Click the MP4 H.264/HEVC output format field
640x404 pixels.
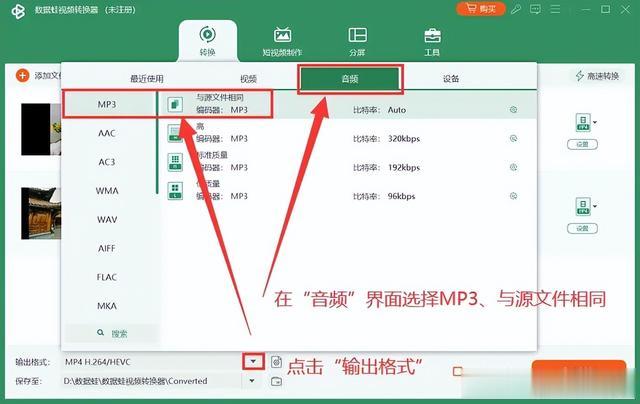tap(153, 362)
